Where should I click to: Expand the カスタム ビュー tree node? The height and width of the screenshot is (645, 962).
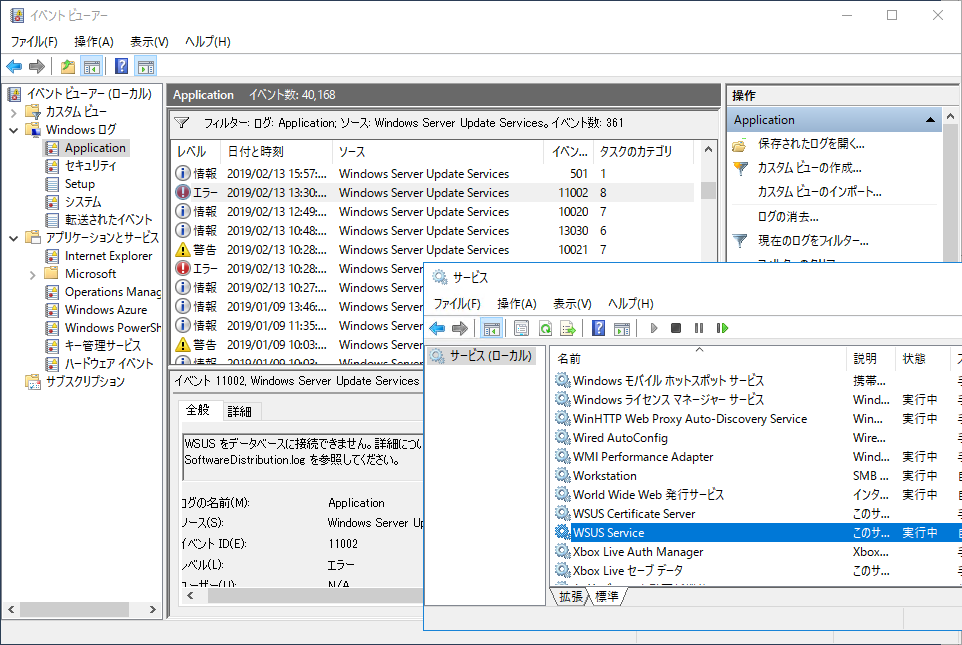coord(13,113)
